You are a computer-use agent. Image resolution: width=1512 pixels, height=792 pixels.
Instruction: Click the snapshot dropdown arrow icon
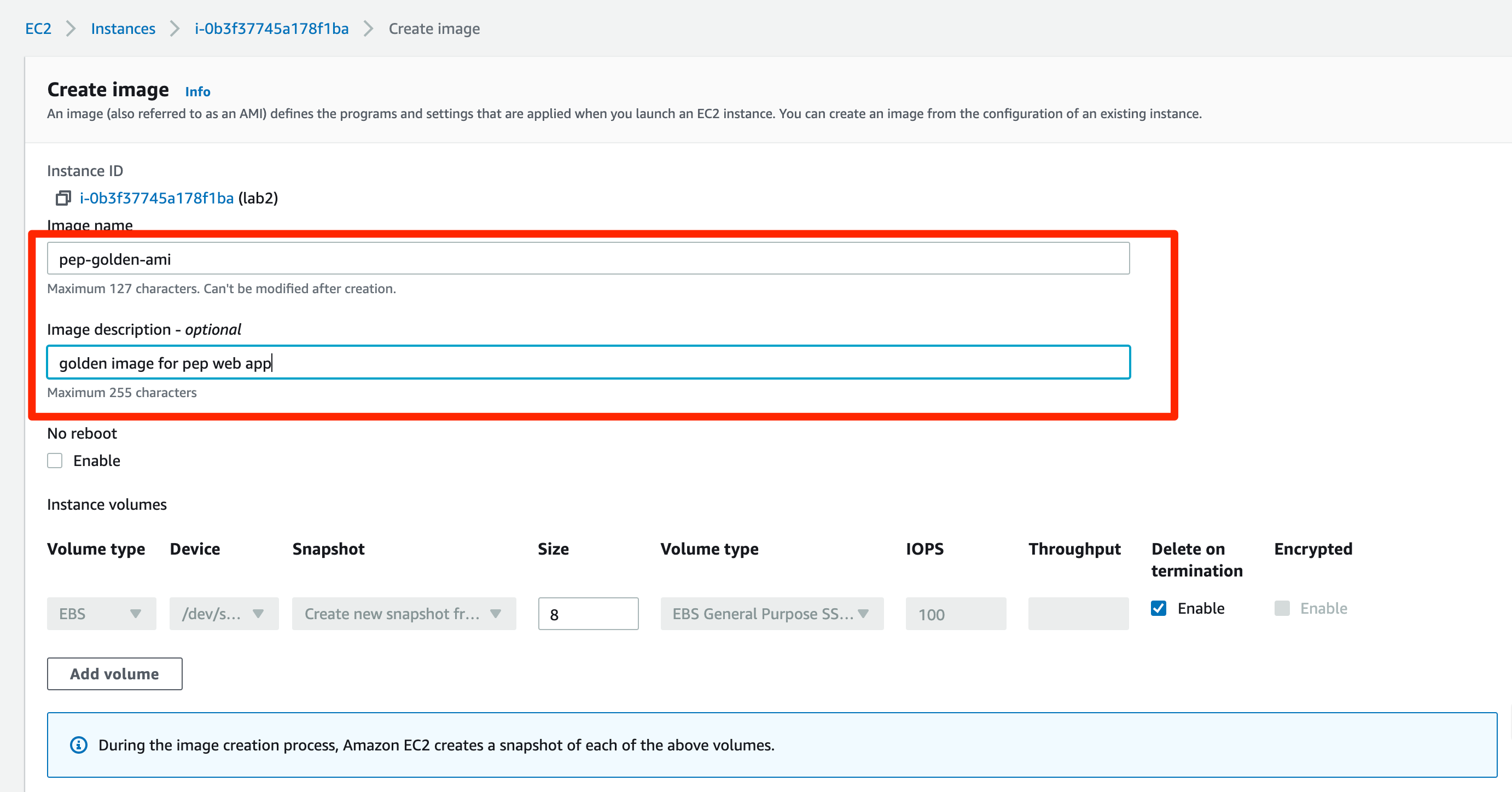pyautogui.click(x=496, y=614)
